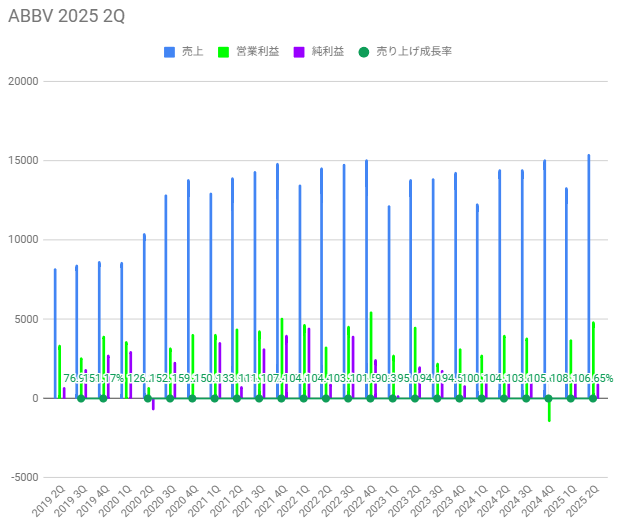The width and height of the screenshot is (623, 532).
Task: Click the 2020 4Q x-axis label
Action: pyautogui.click(x=182, y=501)
